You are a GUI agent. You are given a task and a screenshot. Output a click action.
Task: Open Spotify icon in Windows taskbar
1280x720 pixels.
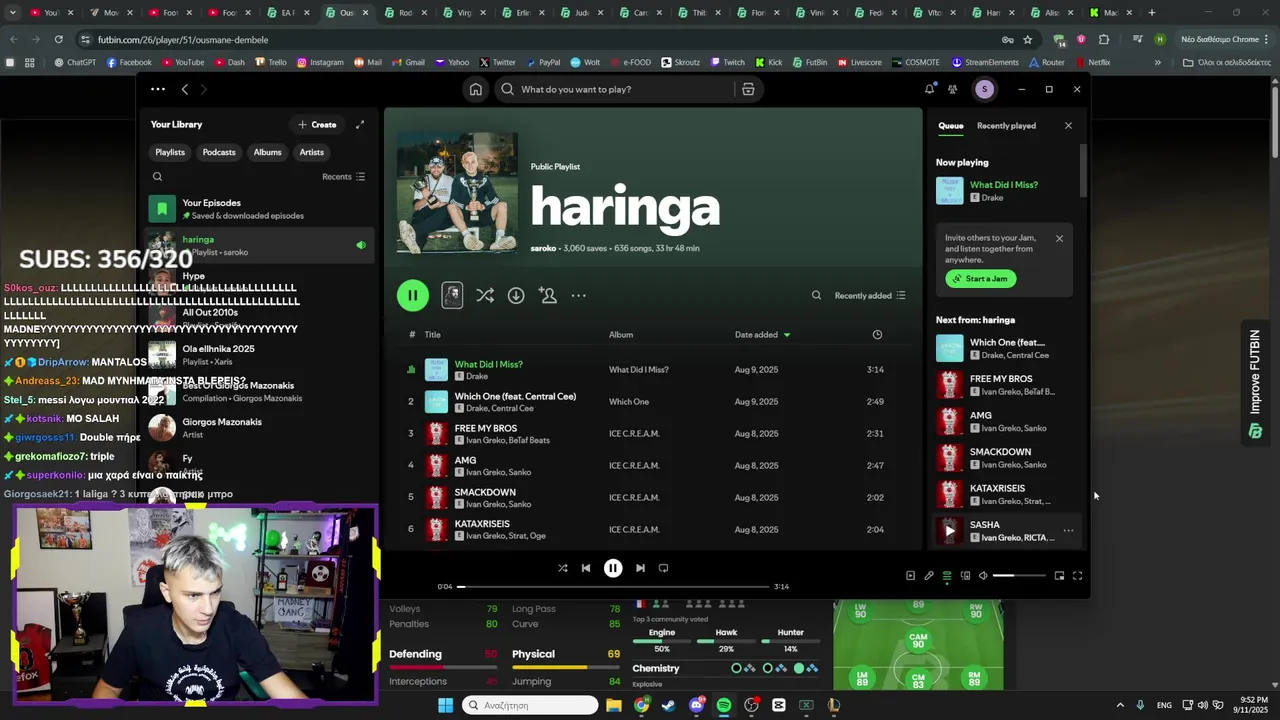[x=724, y=705]
